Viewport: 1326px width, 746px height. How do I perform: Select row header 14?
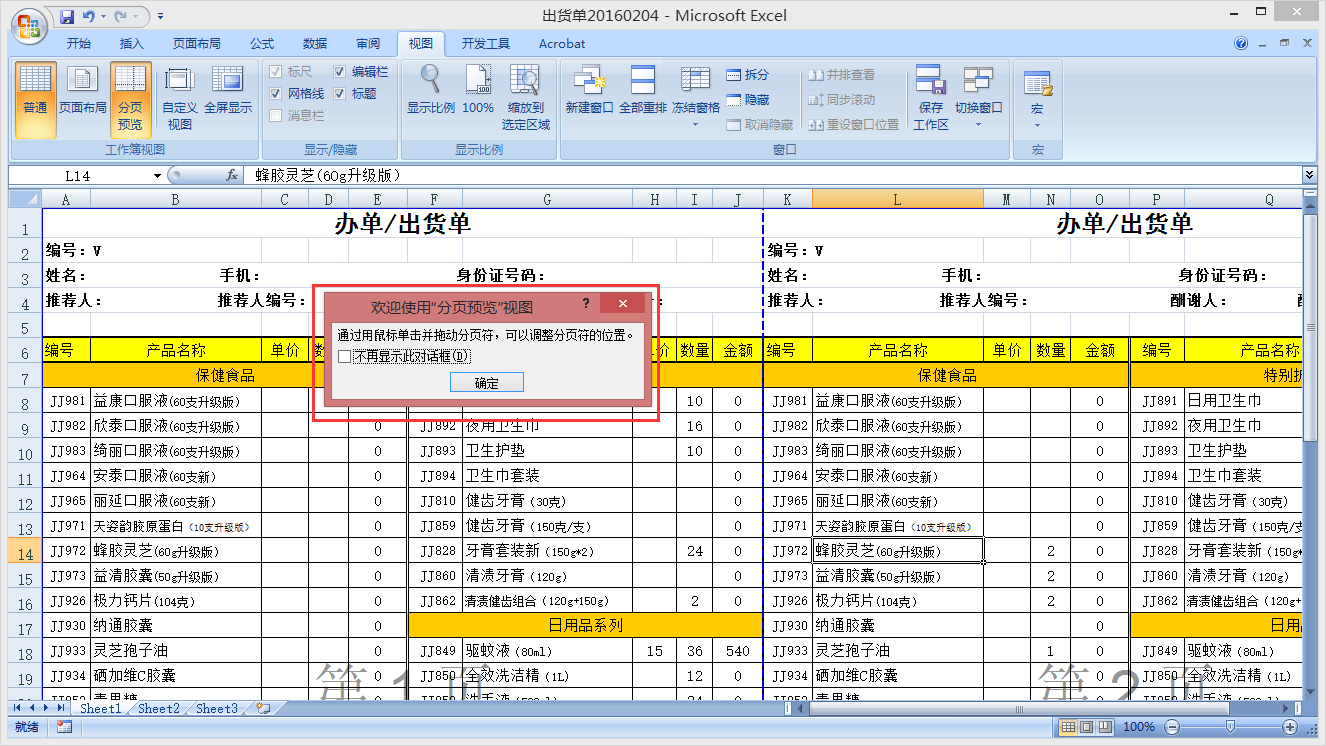pyautogui.click(x=26, y=550)
